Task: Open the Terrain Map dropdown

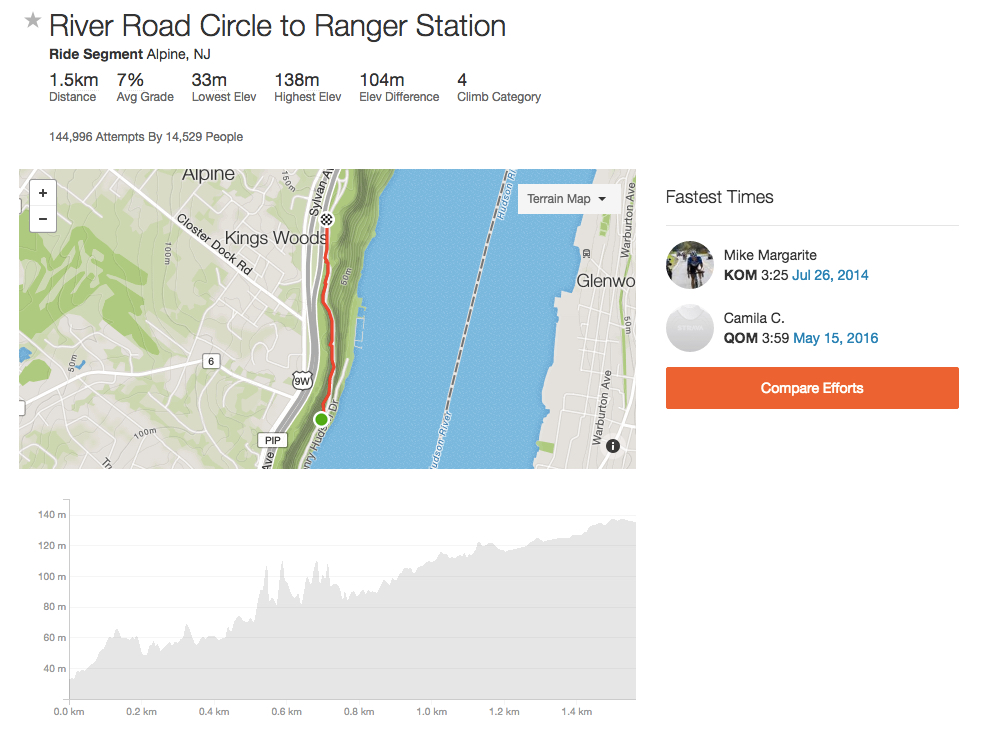Action: pyautogui.click(x=567, y=199)
